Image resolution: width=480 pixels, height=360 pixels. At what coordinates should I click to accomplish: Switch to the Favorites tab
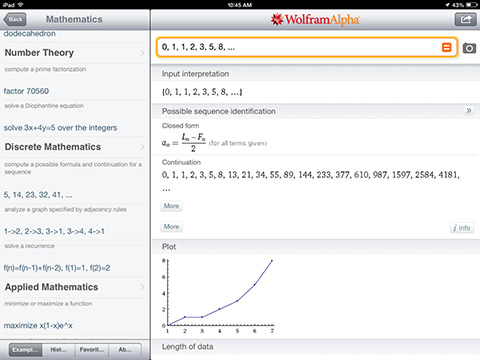(x=92, y=350)
